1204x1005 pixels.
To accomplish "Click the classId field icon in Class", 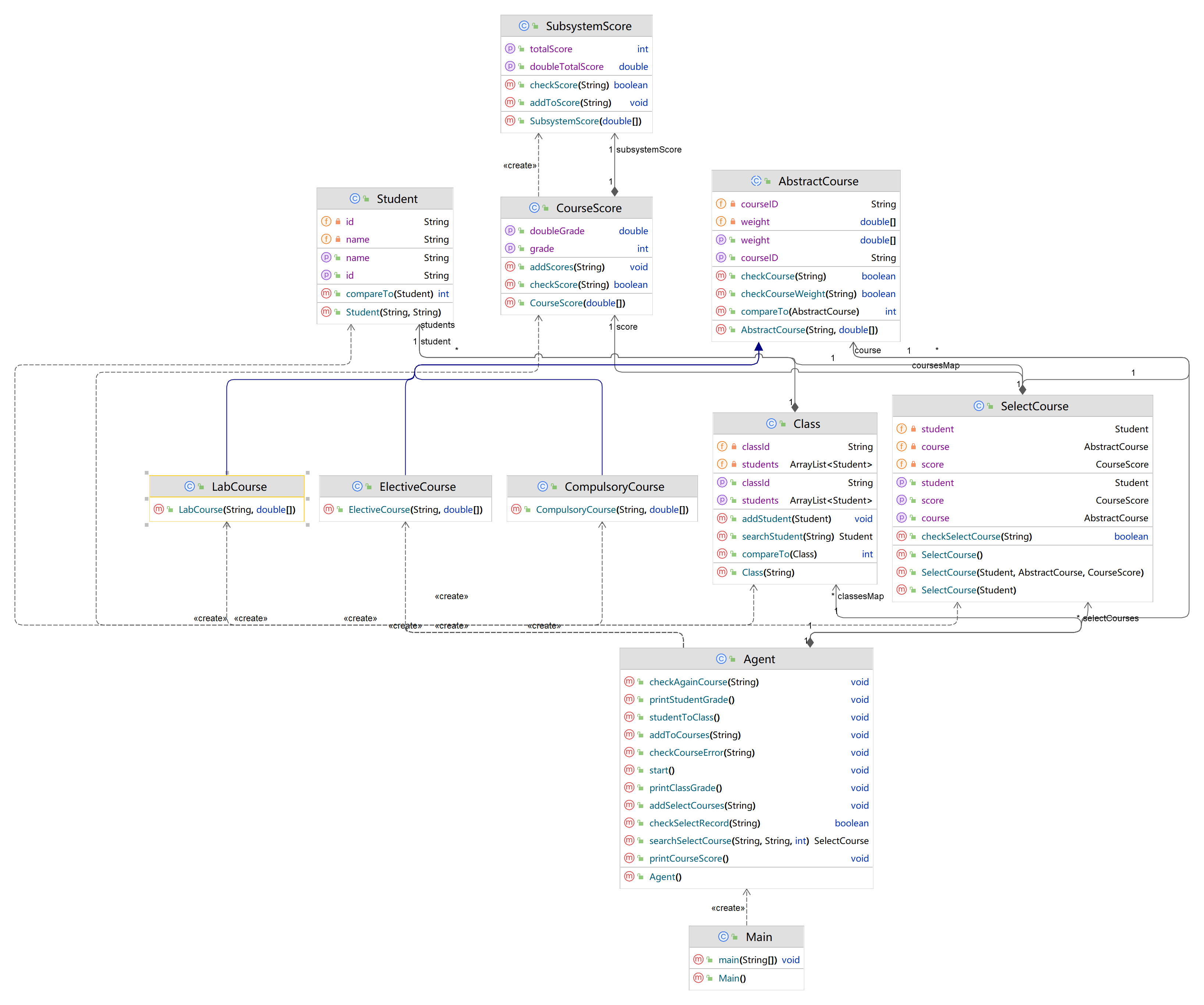I will 722,446.
